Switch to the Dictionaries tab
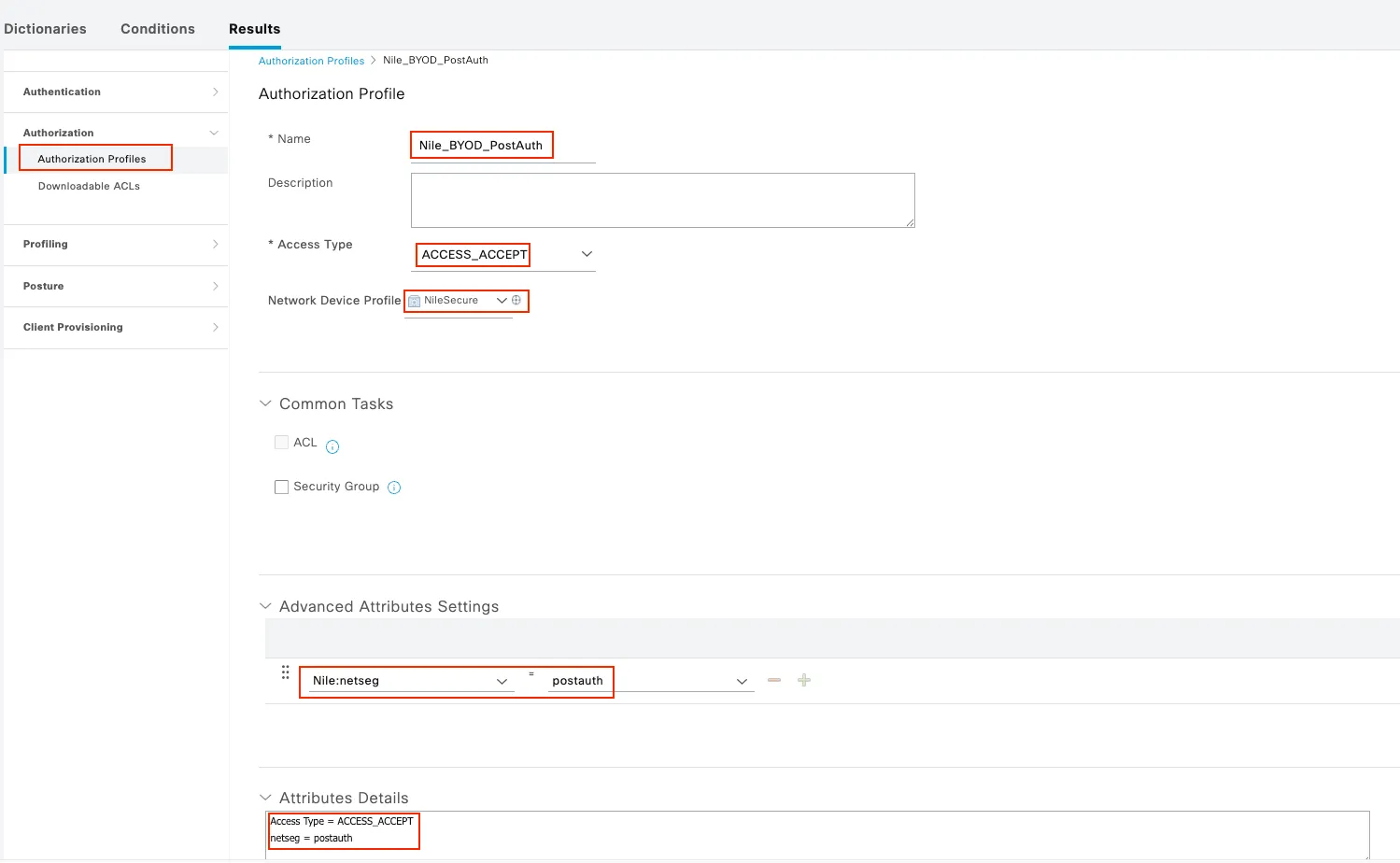 click(x=45, y=29)
